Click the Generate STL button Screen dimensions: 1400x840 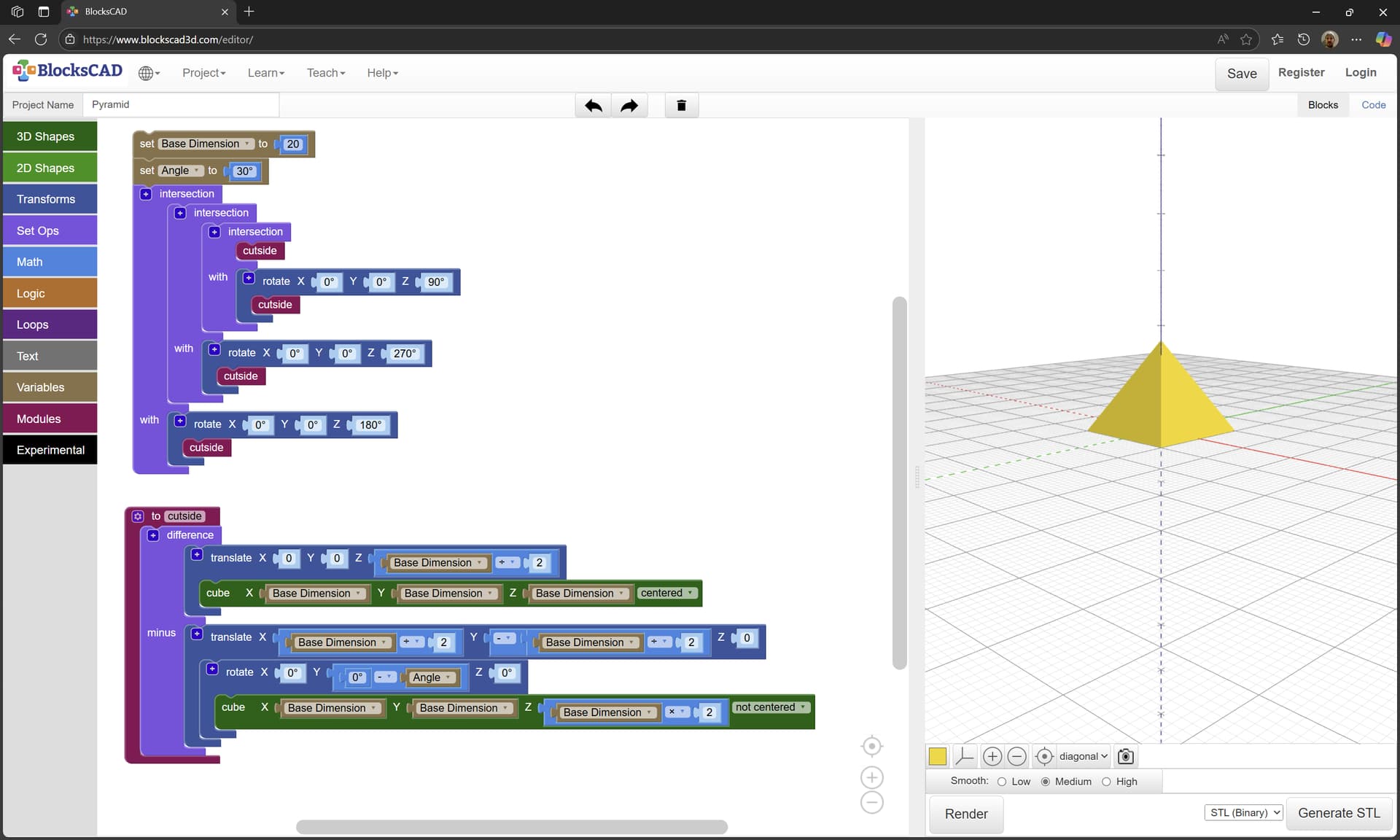(x=1339, y=813)
